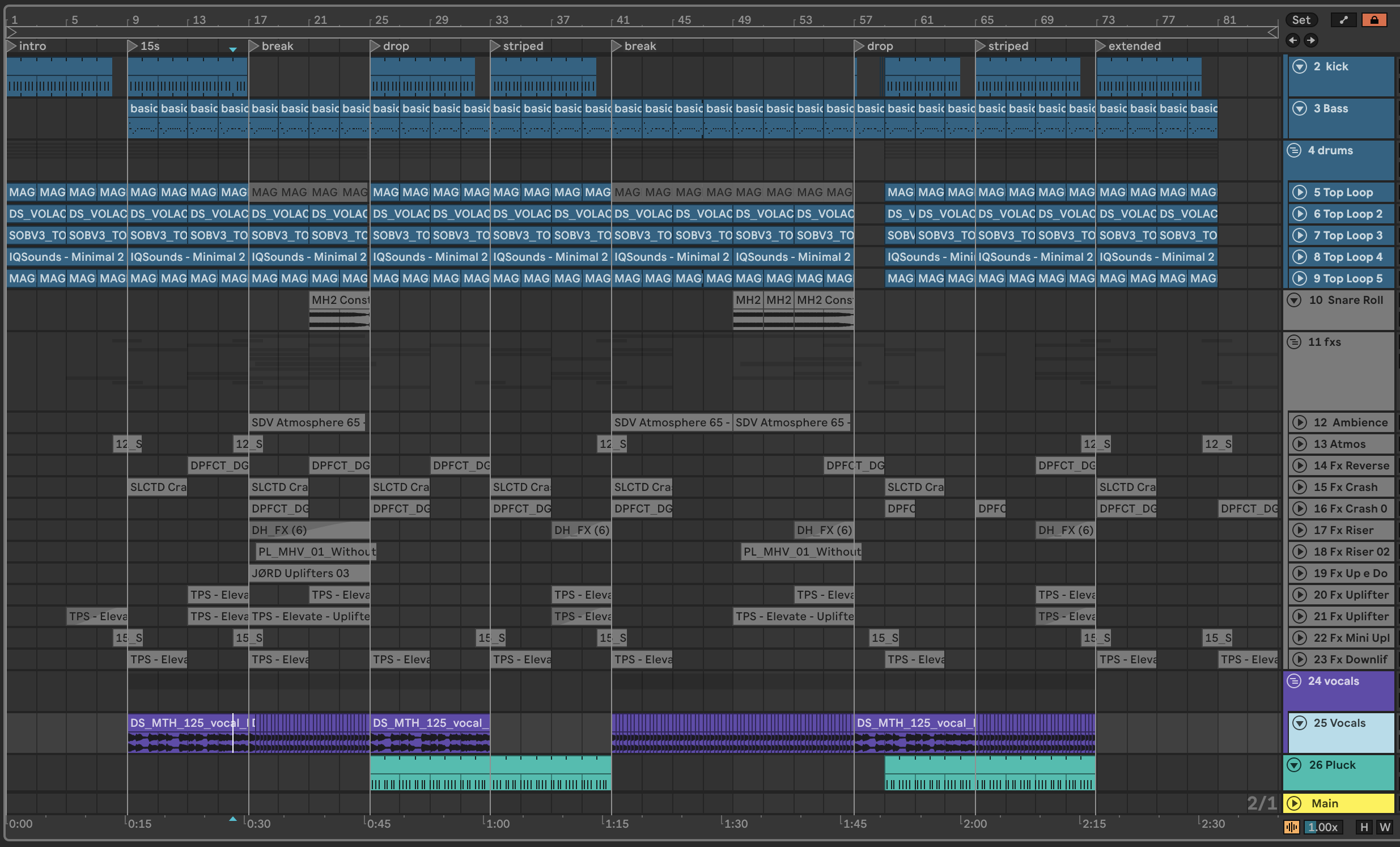
Task: Toggle the orange automation lock button
Action: [1374, 20]
